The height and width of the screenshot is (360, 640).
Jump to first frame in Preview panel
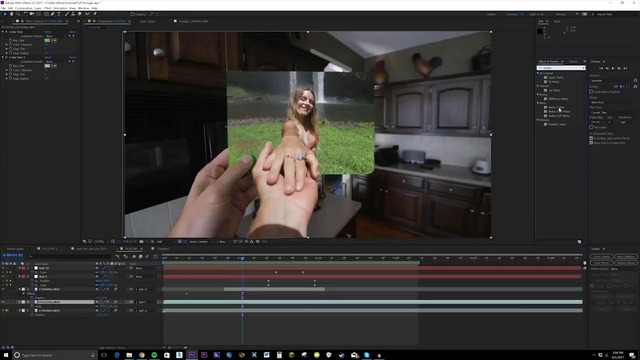(x=601, y=68)
